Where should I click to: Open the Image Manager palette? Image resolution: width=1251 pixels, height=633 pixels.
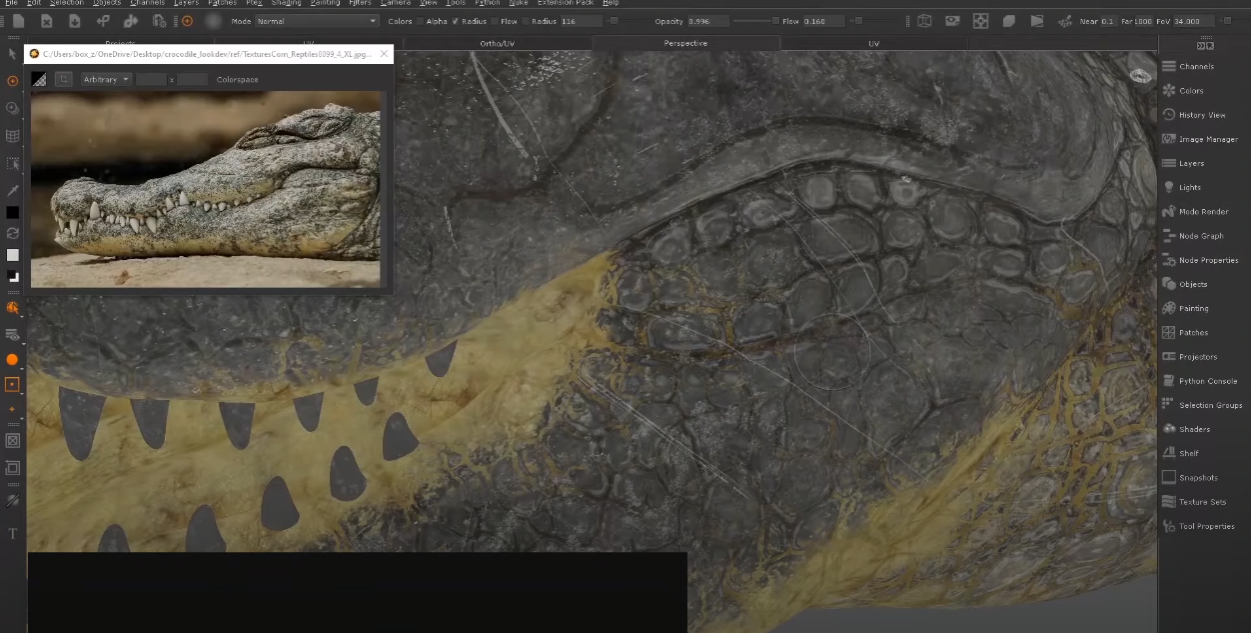[x=1200, y=139]
